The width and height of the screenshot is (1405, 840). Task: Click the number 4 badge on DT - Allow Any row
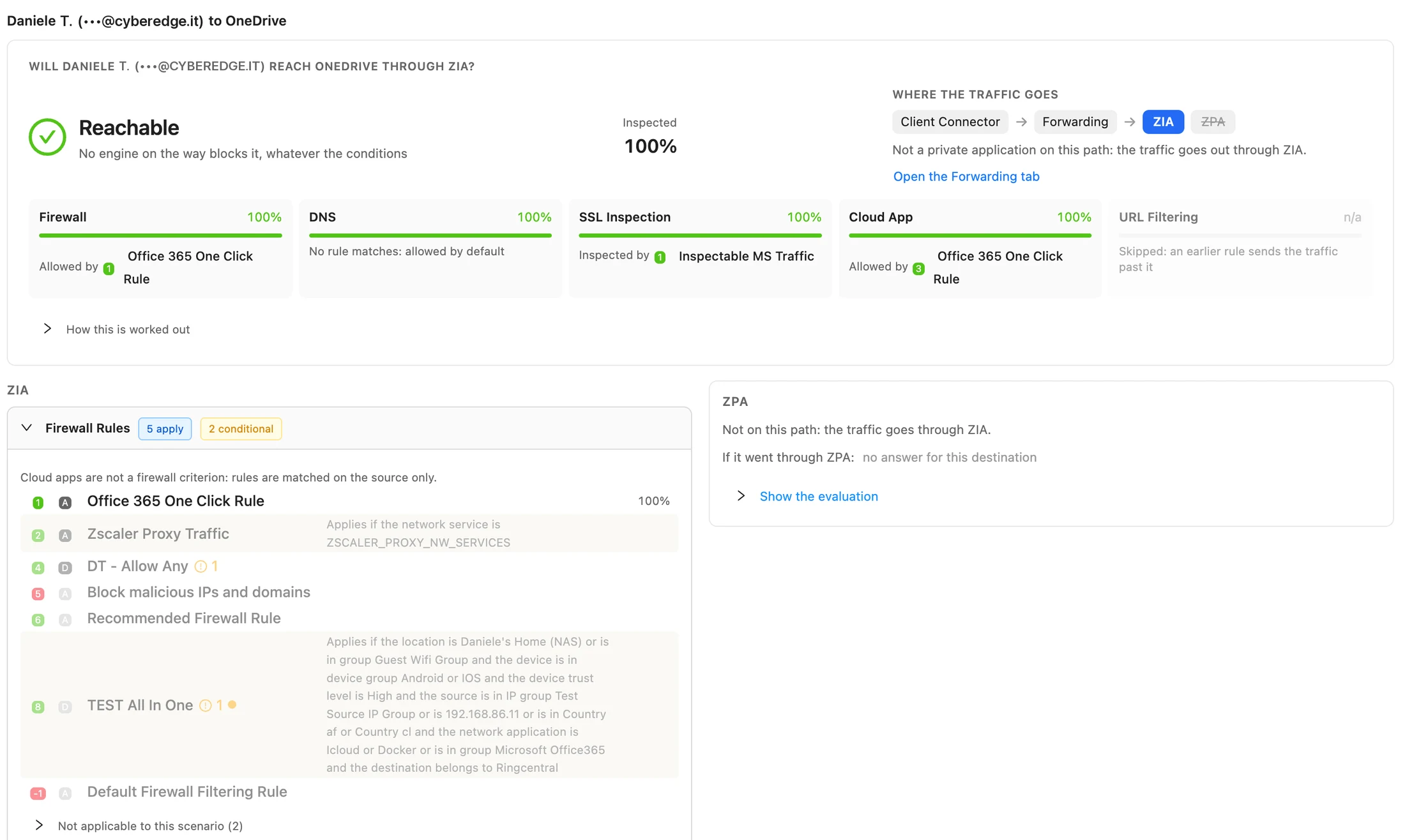point(38,568)
